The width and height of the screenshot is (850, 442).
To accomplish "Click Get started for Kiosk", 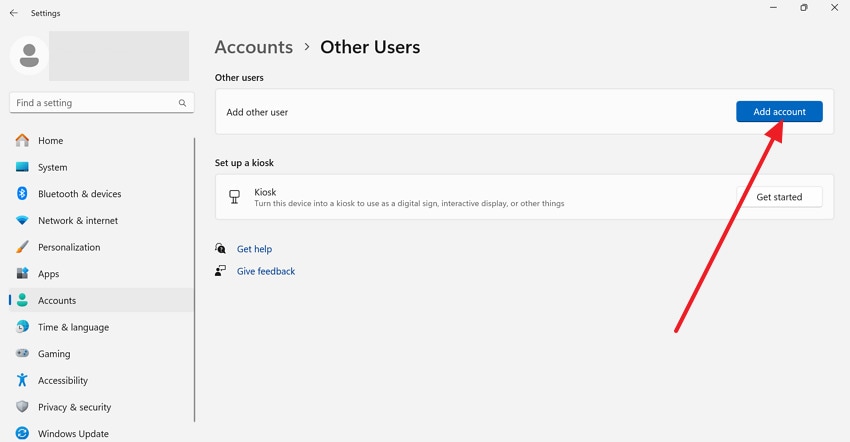I will pyautogui.click(x=779, y=197).
